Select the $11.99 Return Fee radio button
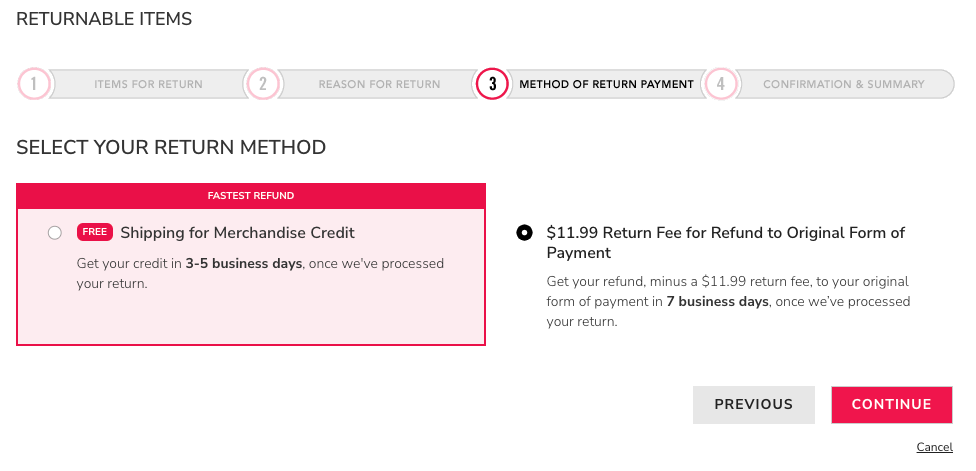Image resolution: width=976 pixels, height=471 pixels. coord(524,233)
